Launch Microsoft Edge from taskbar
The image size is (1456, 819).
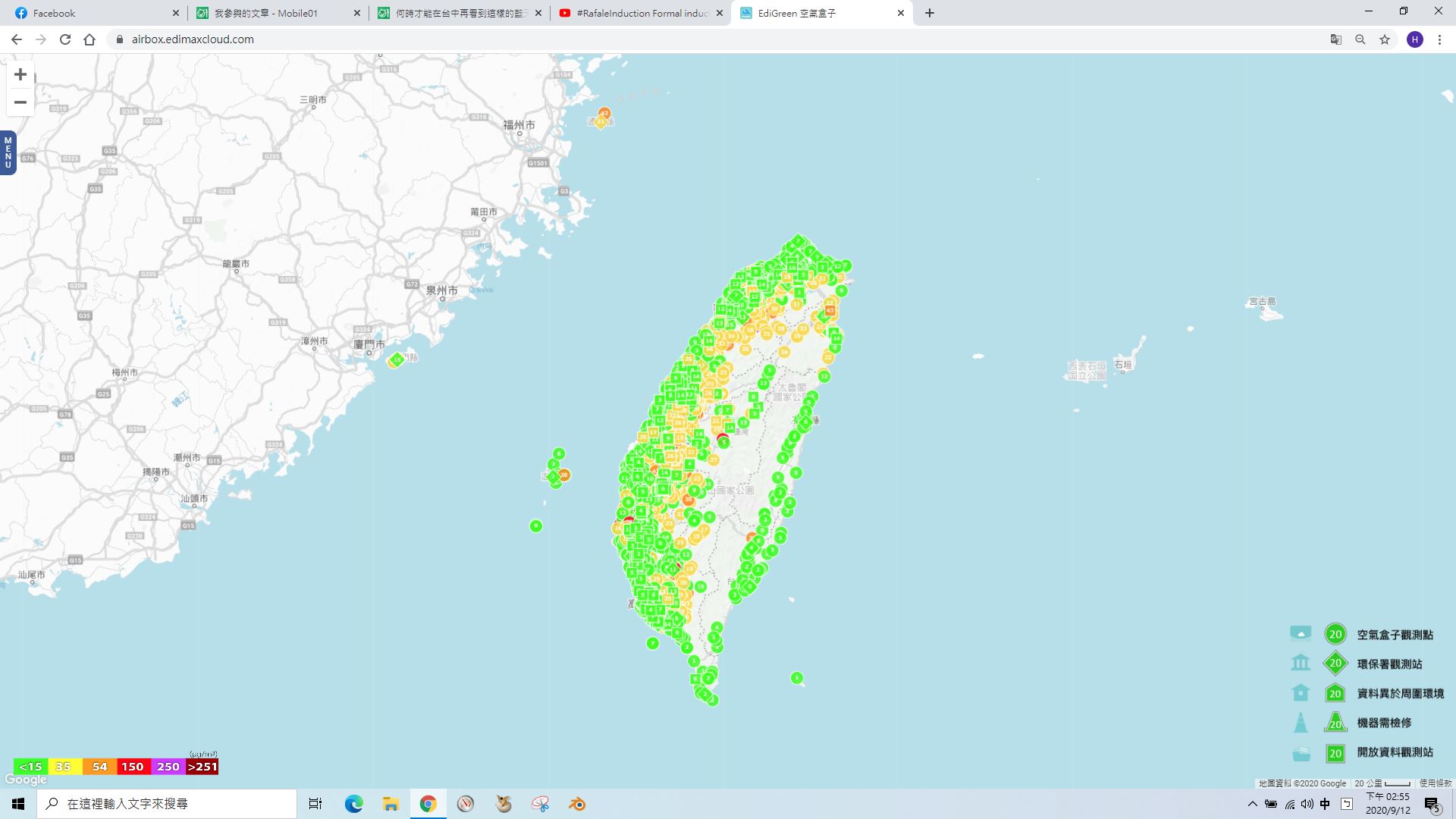click(353, 804)
